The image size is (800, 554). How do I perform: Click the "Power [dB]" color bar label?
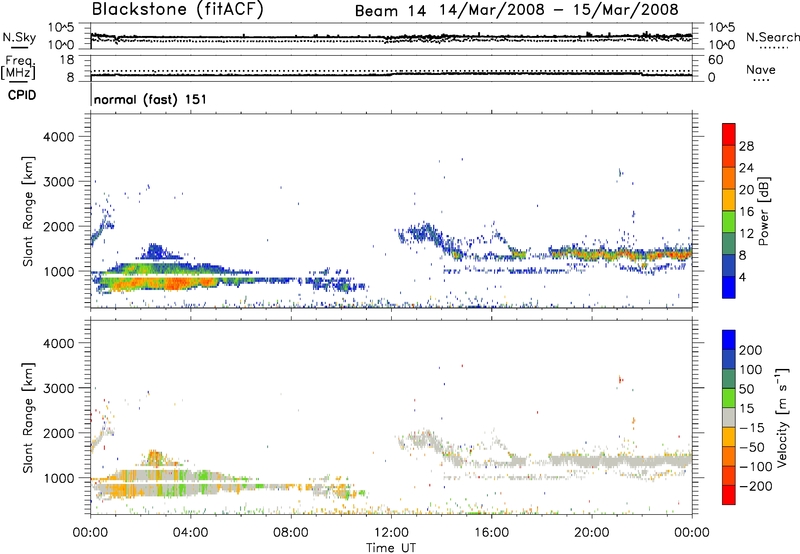pyautogui.click(x=764, y=211)
